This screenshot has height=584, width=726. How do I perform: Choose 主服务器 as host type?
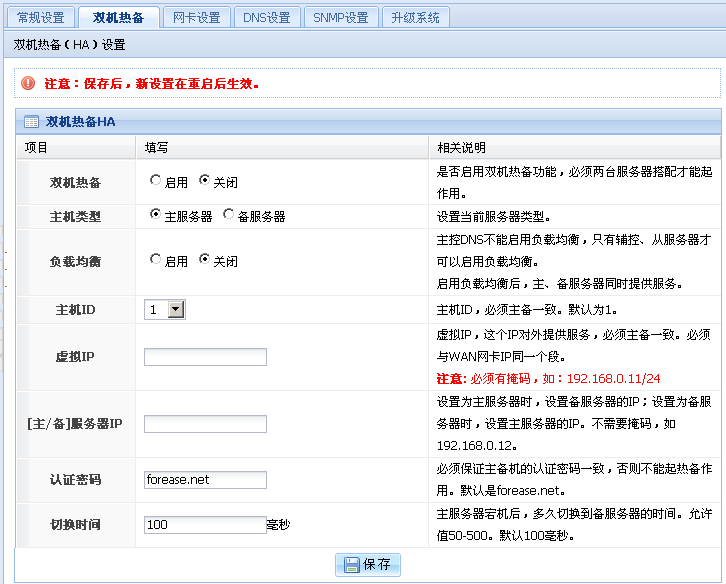(x=155, y=214)
